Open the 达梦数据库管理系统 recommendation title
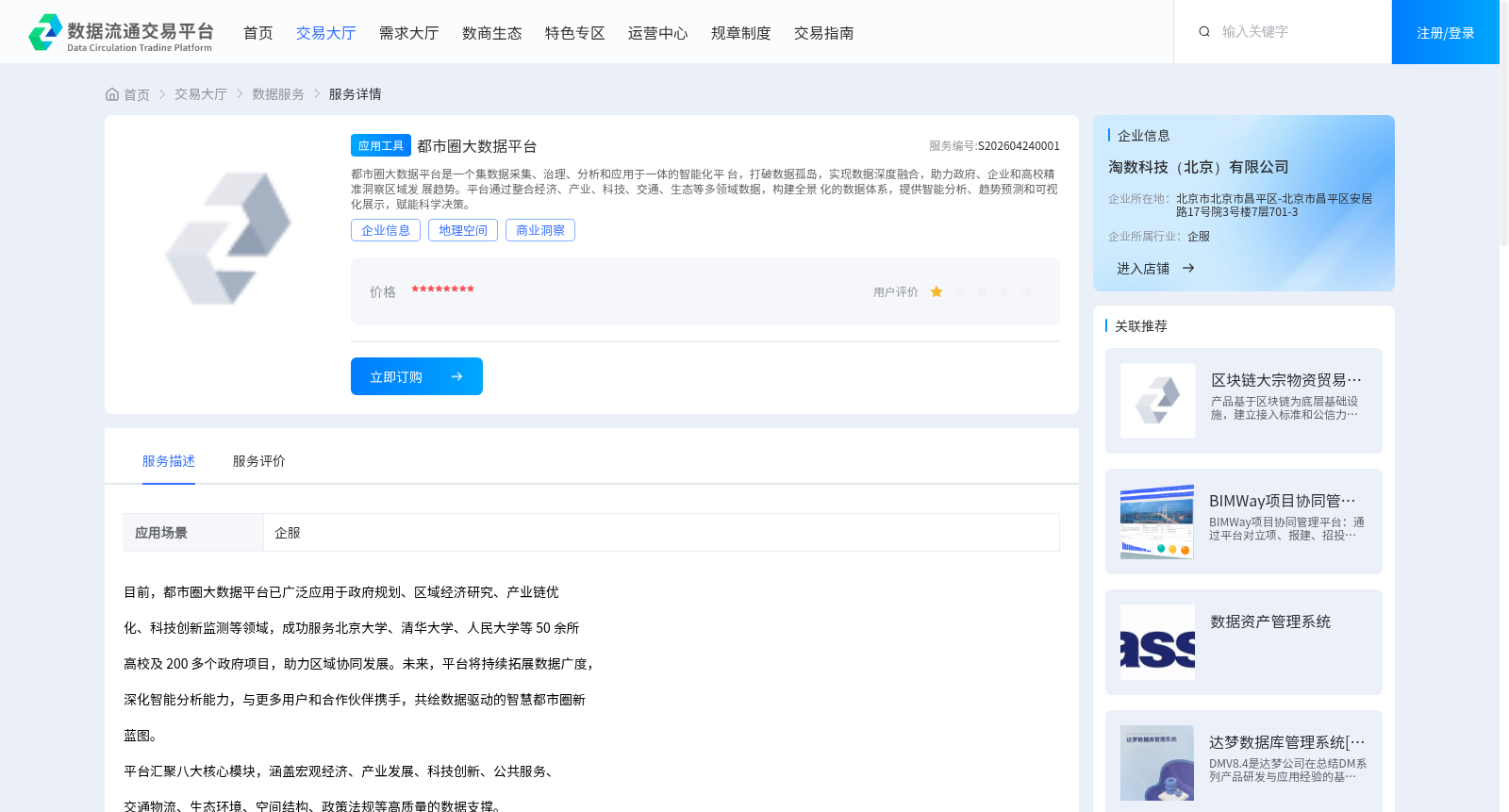This screenshot has height=812, width=1509. click(x=1287, y=742)
